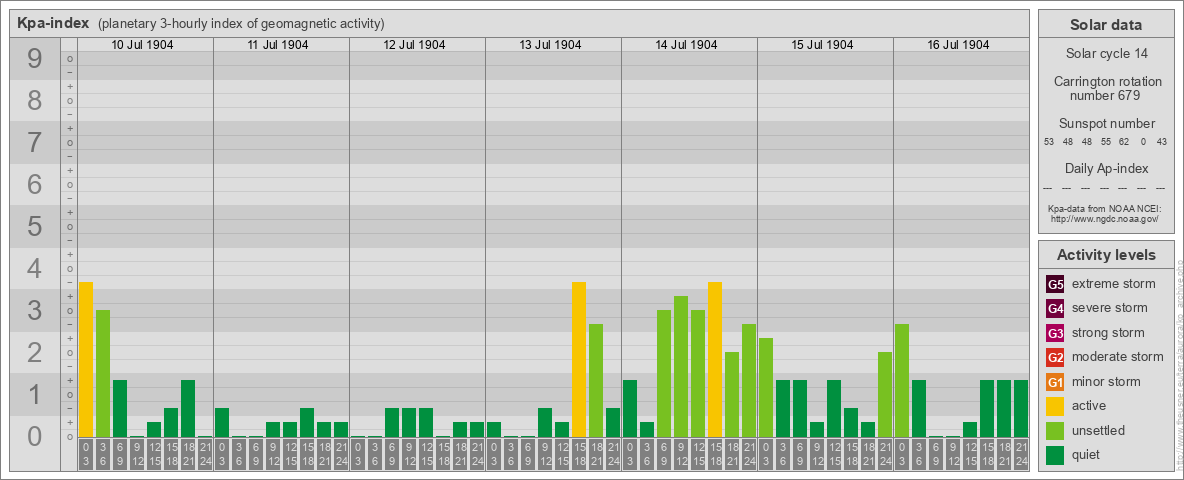The image size is (1184, 480).
Task: Select the 11 Jul 1904 date header
Action: [279, 45]
